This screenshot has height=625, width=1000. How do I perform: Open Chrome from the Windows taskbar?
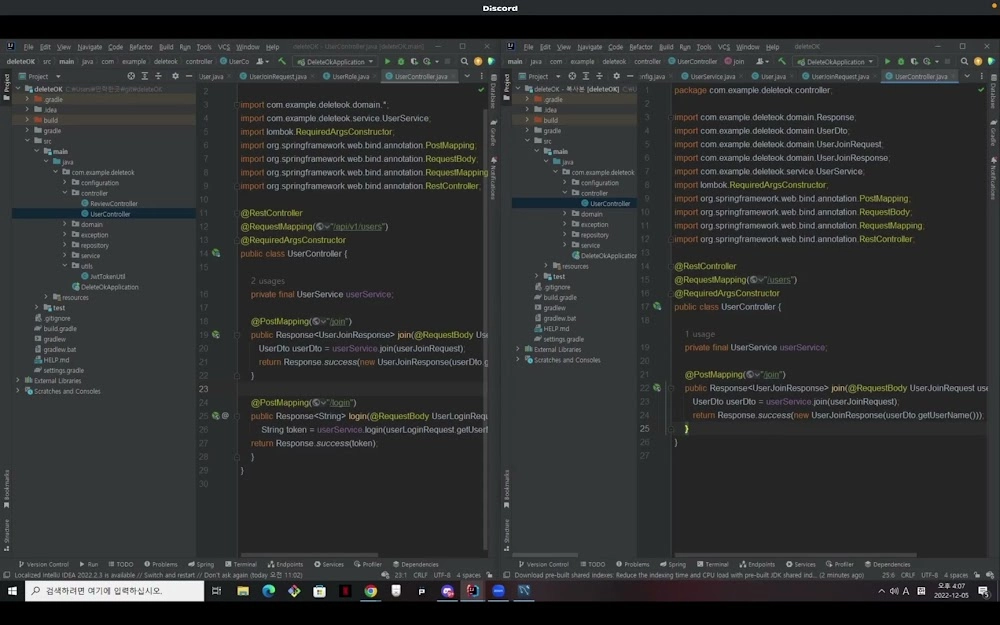370,591
